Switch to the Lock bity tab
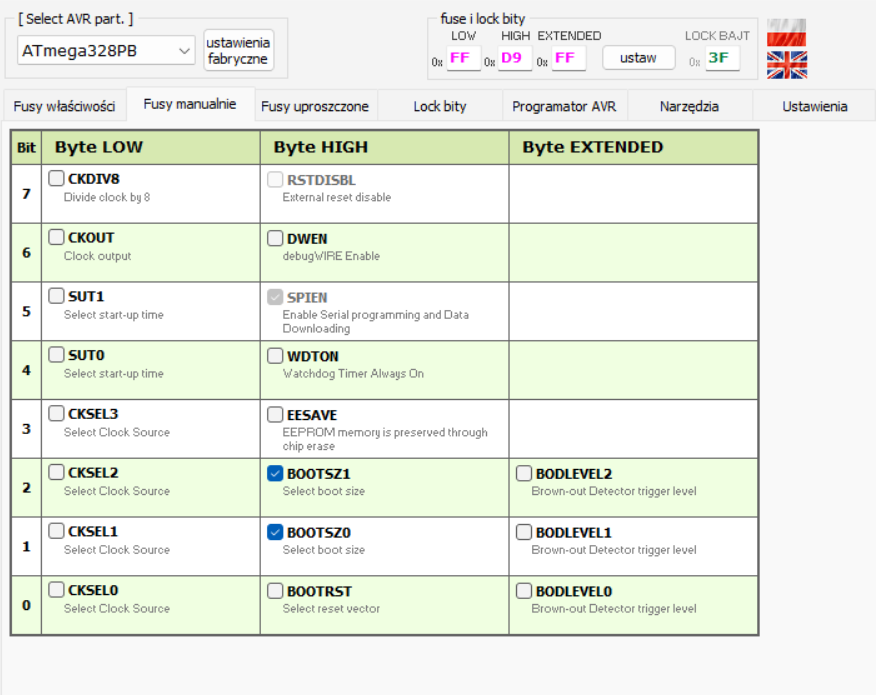The height and width of the screenshot is (695, 876). coord(440,106)
